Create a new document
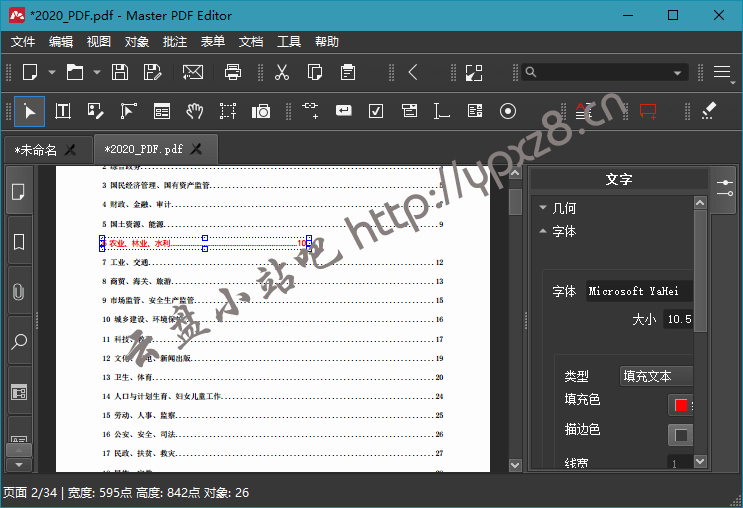 point(30,73)
